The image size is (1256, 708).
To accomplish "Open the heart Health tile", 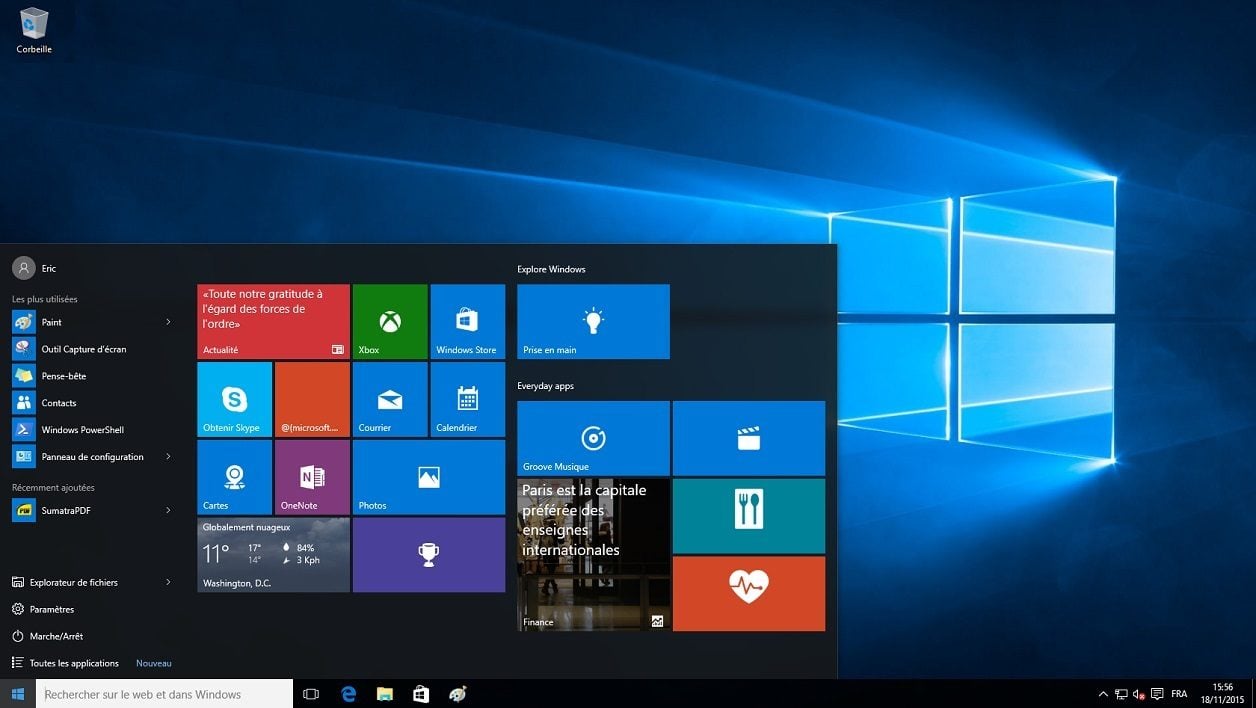I will [749, 594].
